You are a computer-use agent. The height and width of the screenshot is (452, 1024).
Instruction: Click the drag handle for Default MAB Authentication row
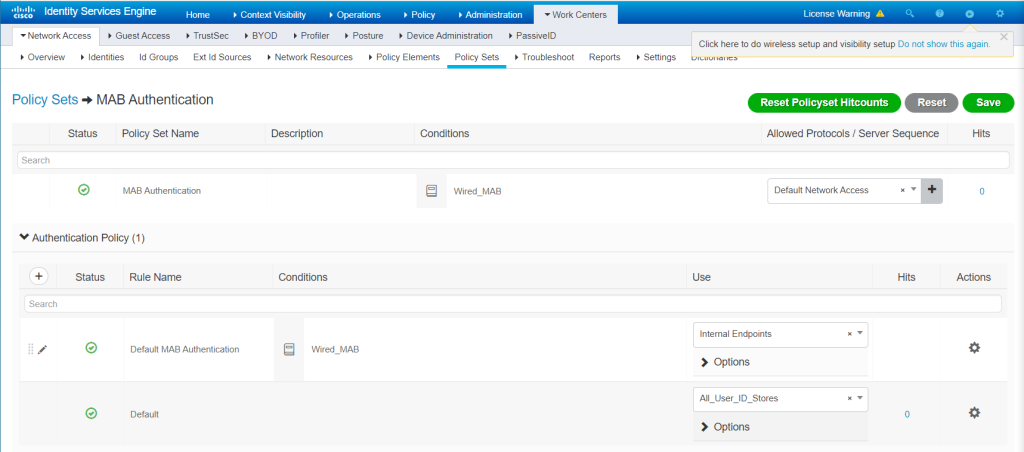tap(31, 349)
